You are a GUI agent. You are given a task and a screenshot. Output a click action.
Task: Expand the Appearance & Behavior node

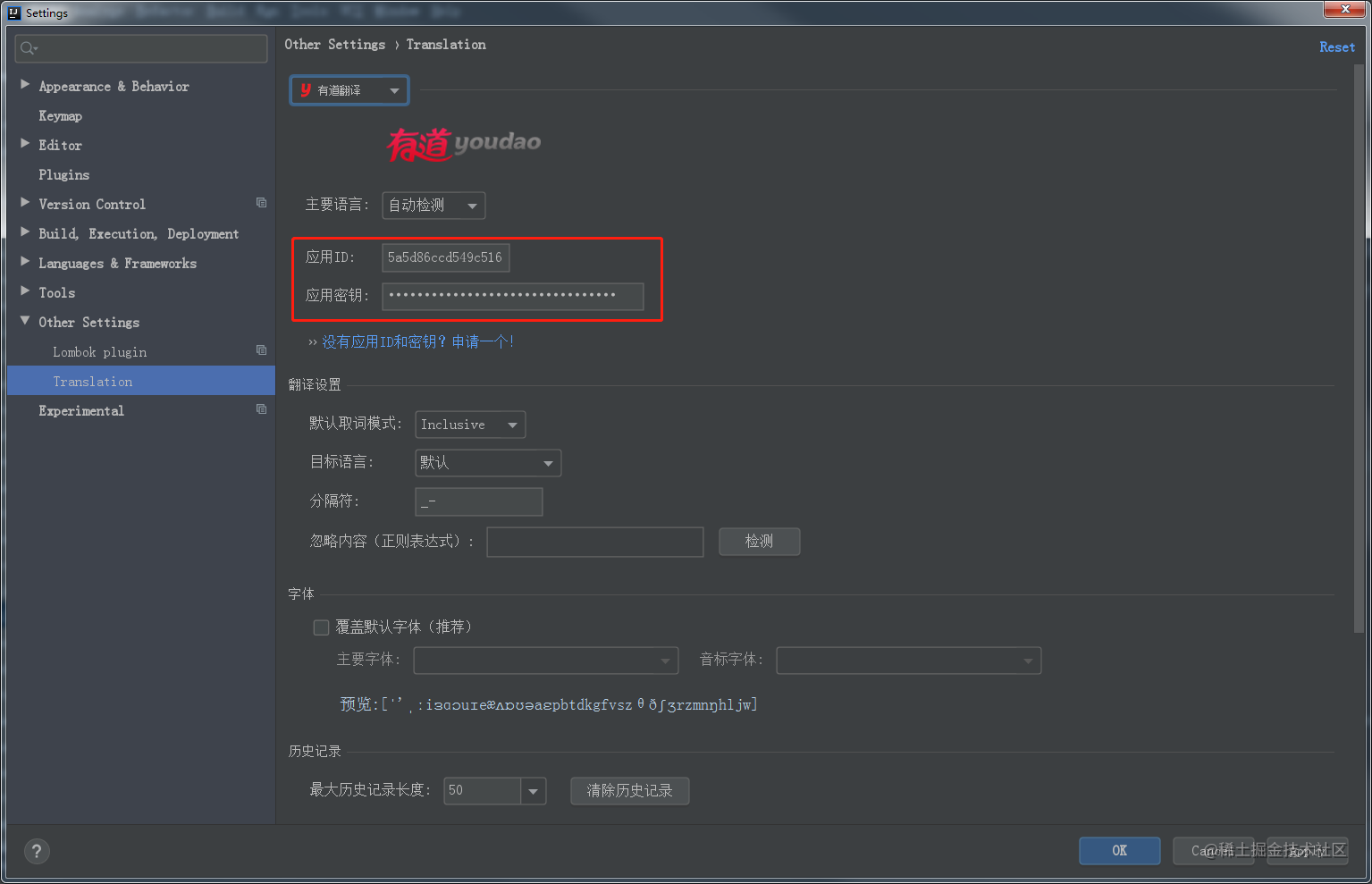click(x=25, y=85)
